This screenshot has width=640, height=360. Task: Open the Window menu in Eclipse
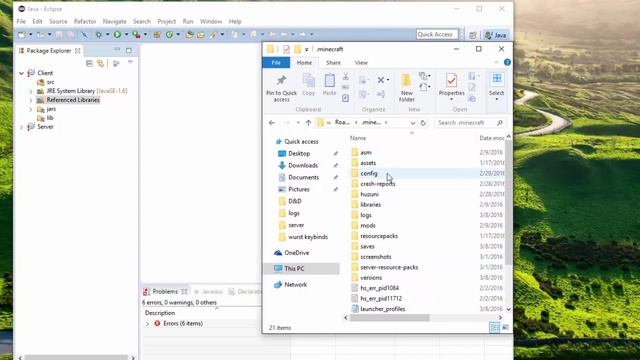pyautogui.click(x=211, y=21)
